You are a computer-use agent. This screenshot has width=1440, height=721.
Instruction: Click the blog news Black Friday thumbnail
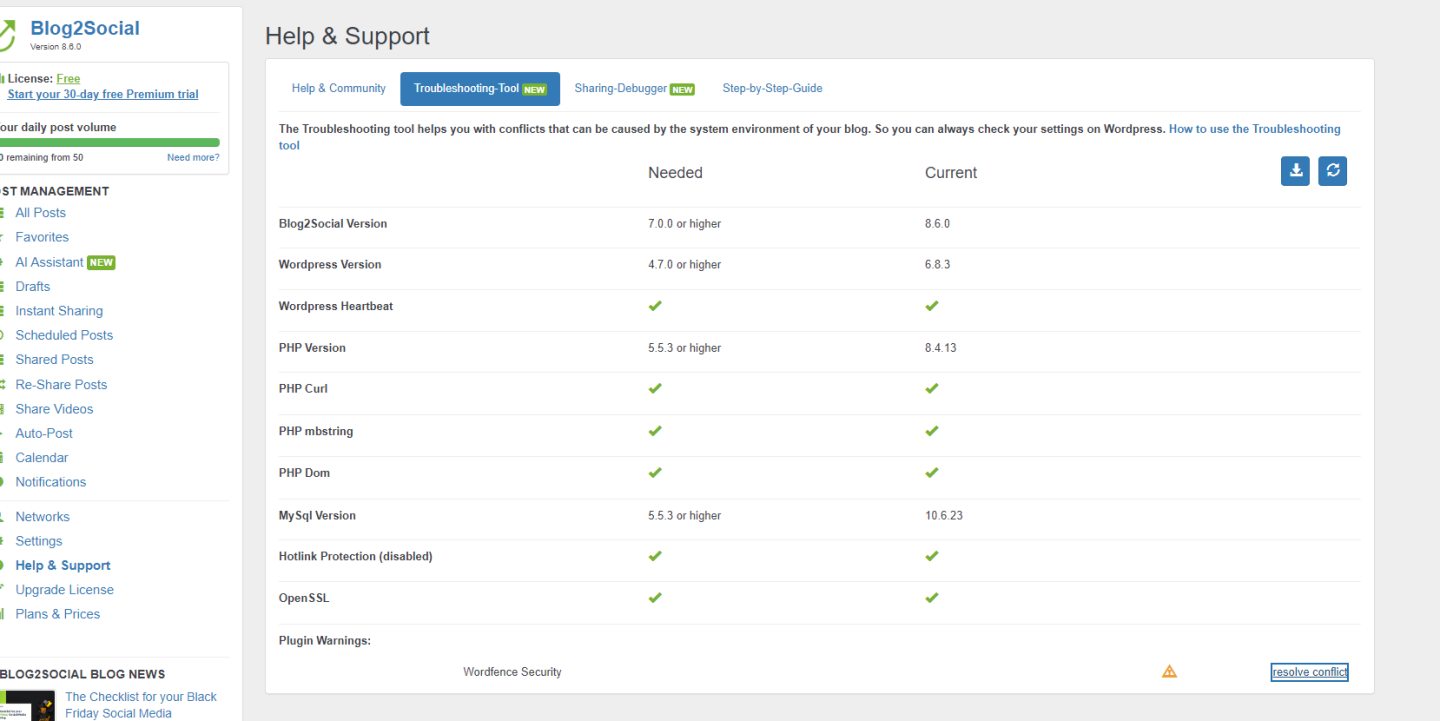coord(28,705)
